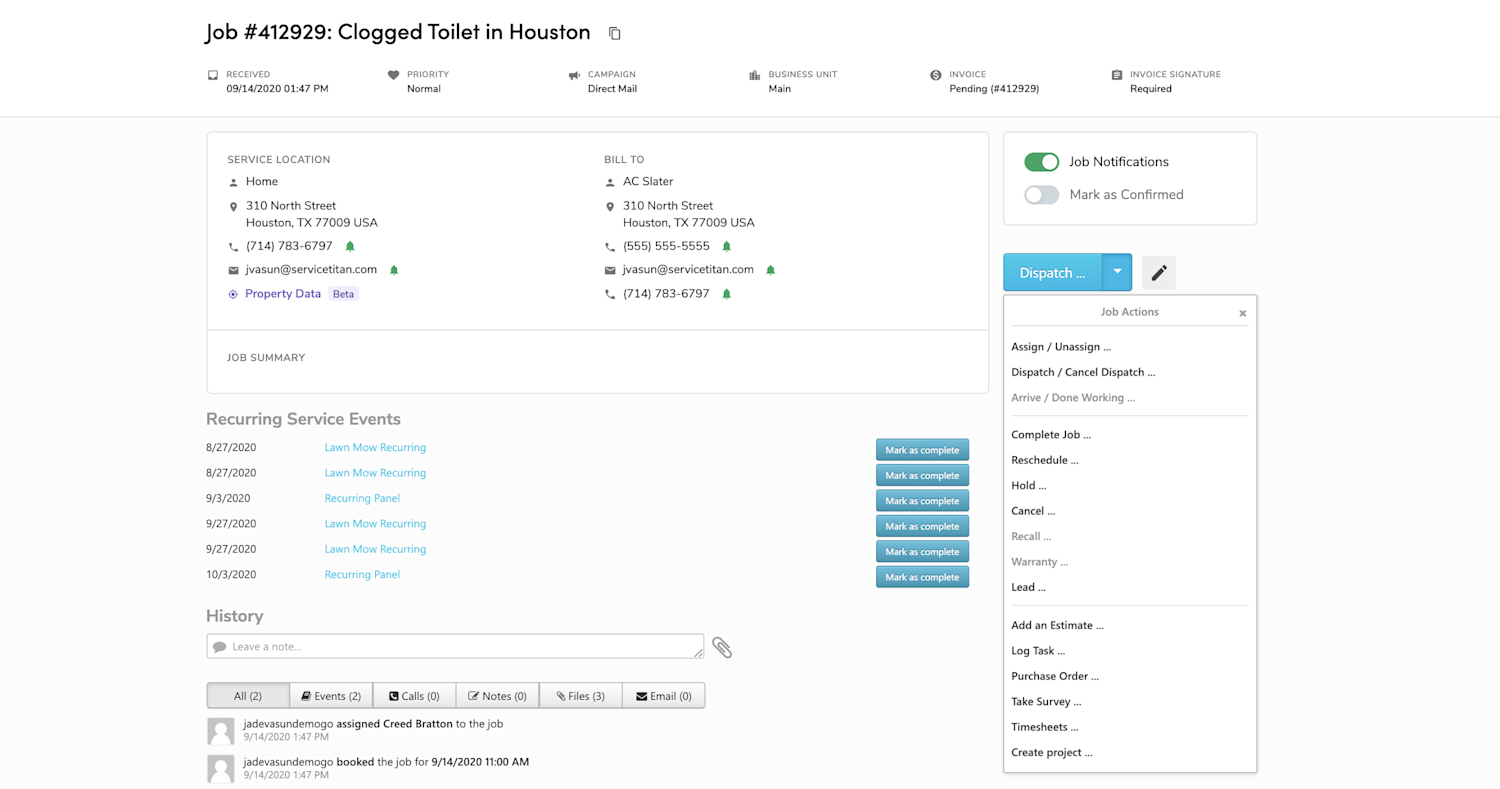Click the green bell beside (714) 783-6797
Screen dimensions: 1500x789
tap(349, 245)
